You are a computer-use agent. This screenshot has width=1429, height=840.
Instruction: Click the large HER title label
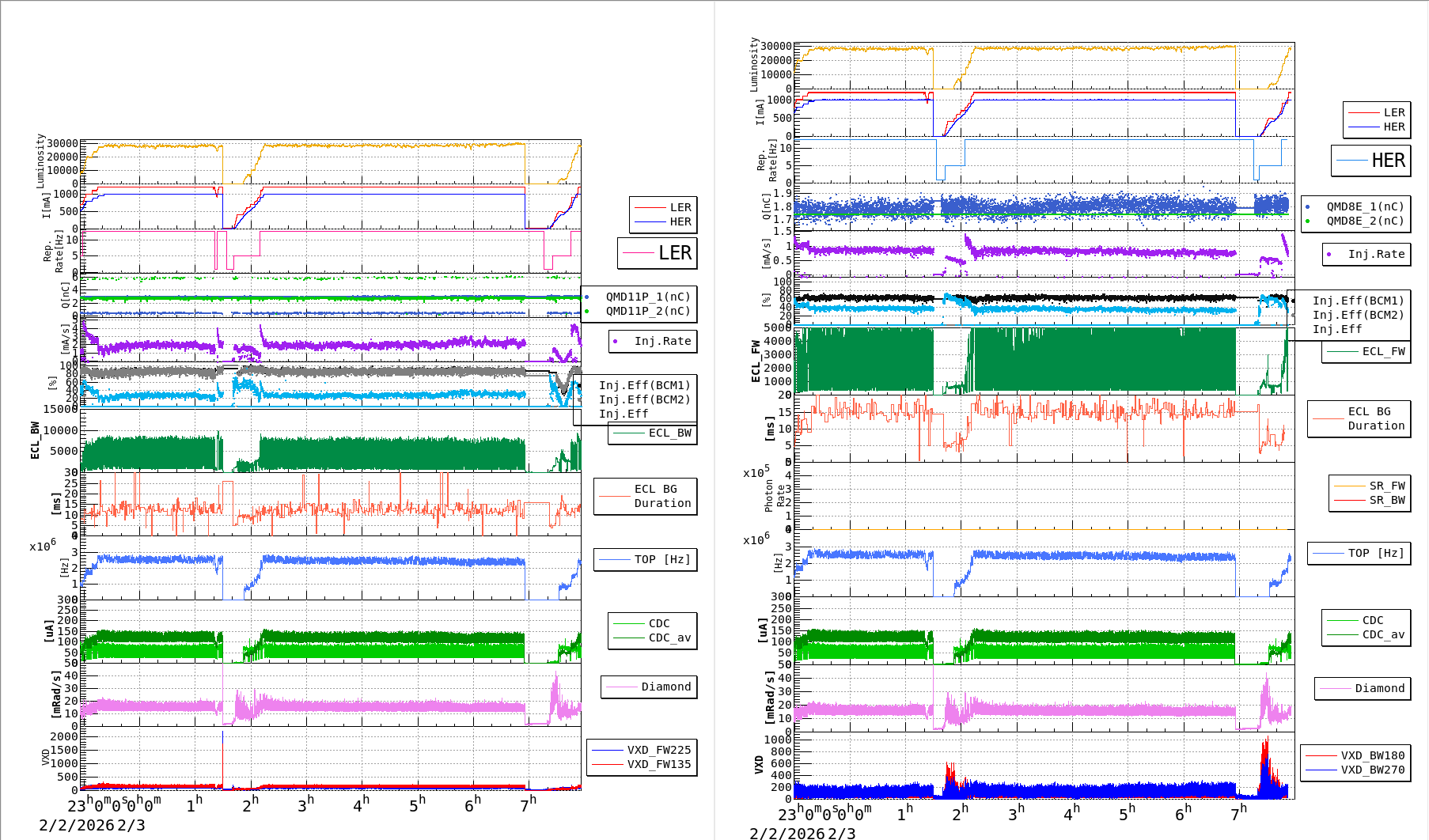(x=1371, y=161)
